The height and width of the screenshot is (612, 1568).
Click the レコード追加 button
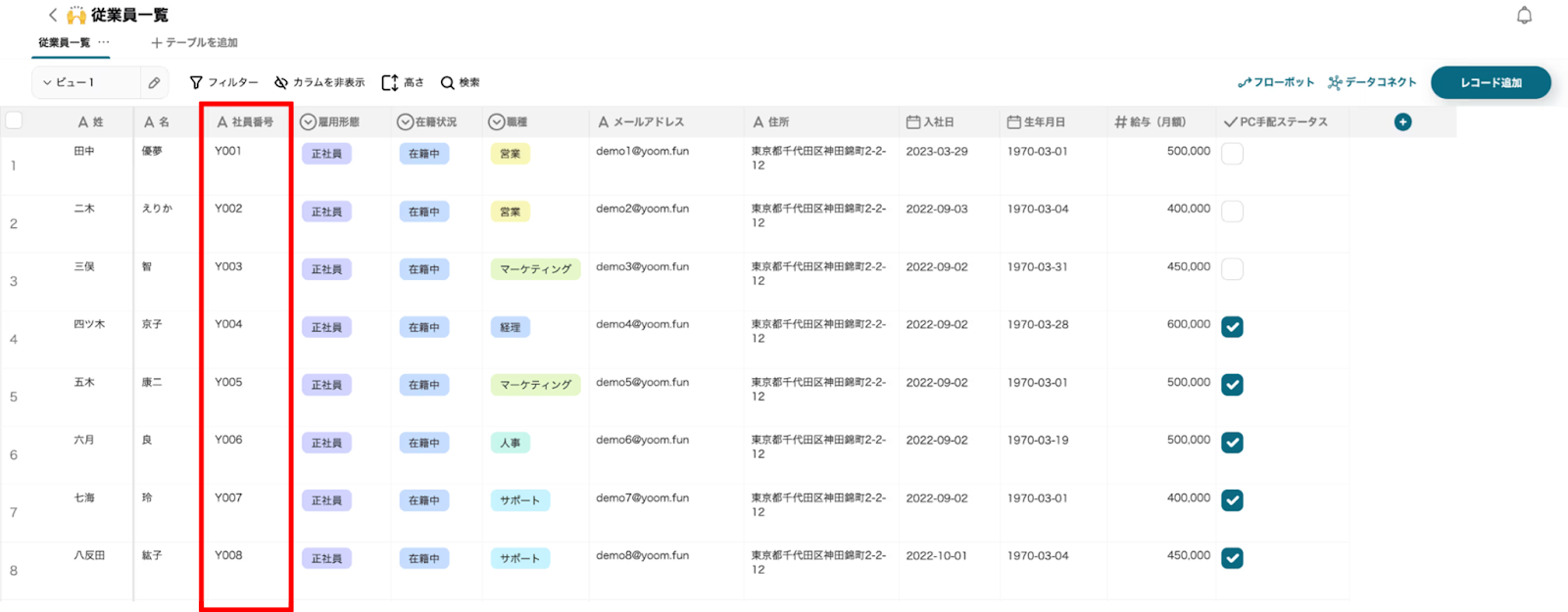pyautogui.click(x=1491, y=82)
